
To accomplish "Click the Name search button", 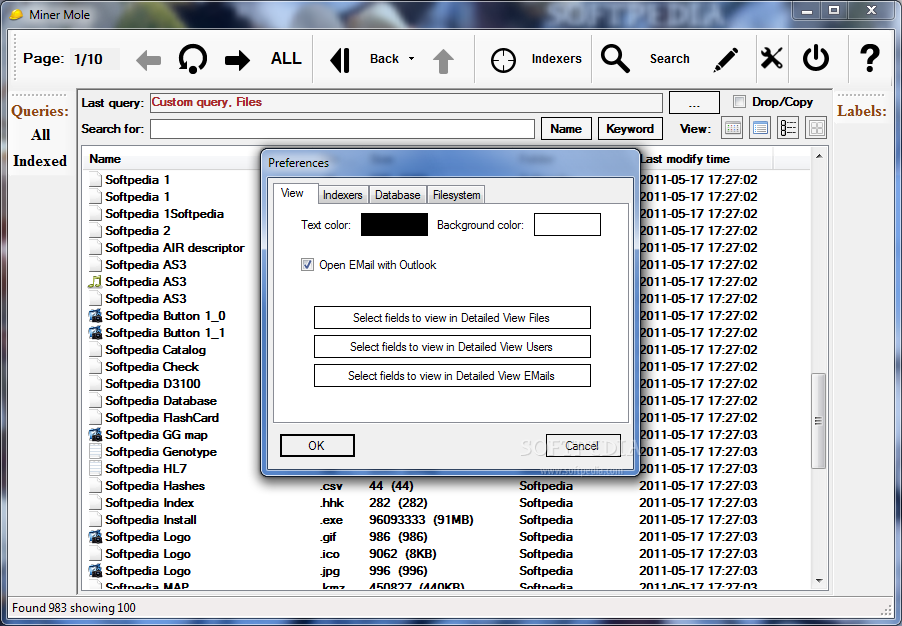I will pyautogui.click(x=566, y=129).
